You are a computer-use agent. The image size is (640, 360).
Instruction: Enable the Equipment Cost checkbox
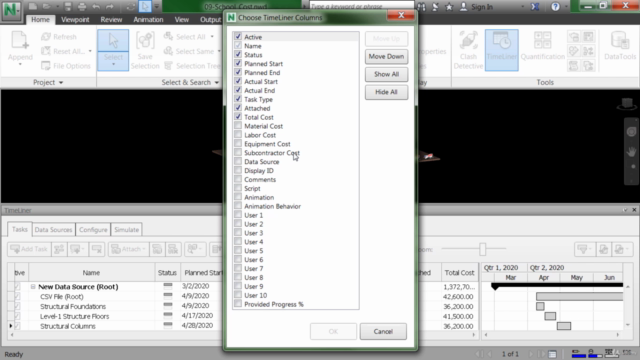pos(238,144)
